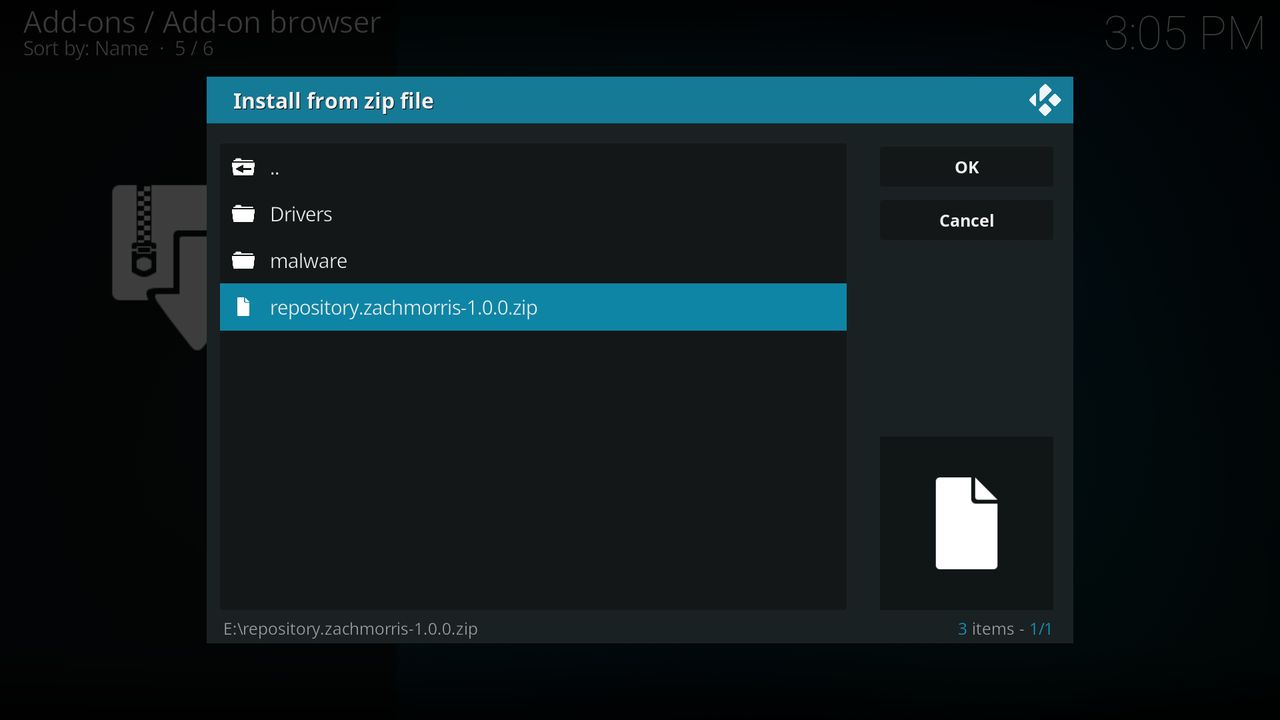Click the '3 items - 1/1' counter
1280x720 pixels.
click(x=1005, y=629)
